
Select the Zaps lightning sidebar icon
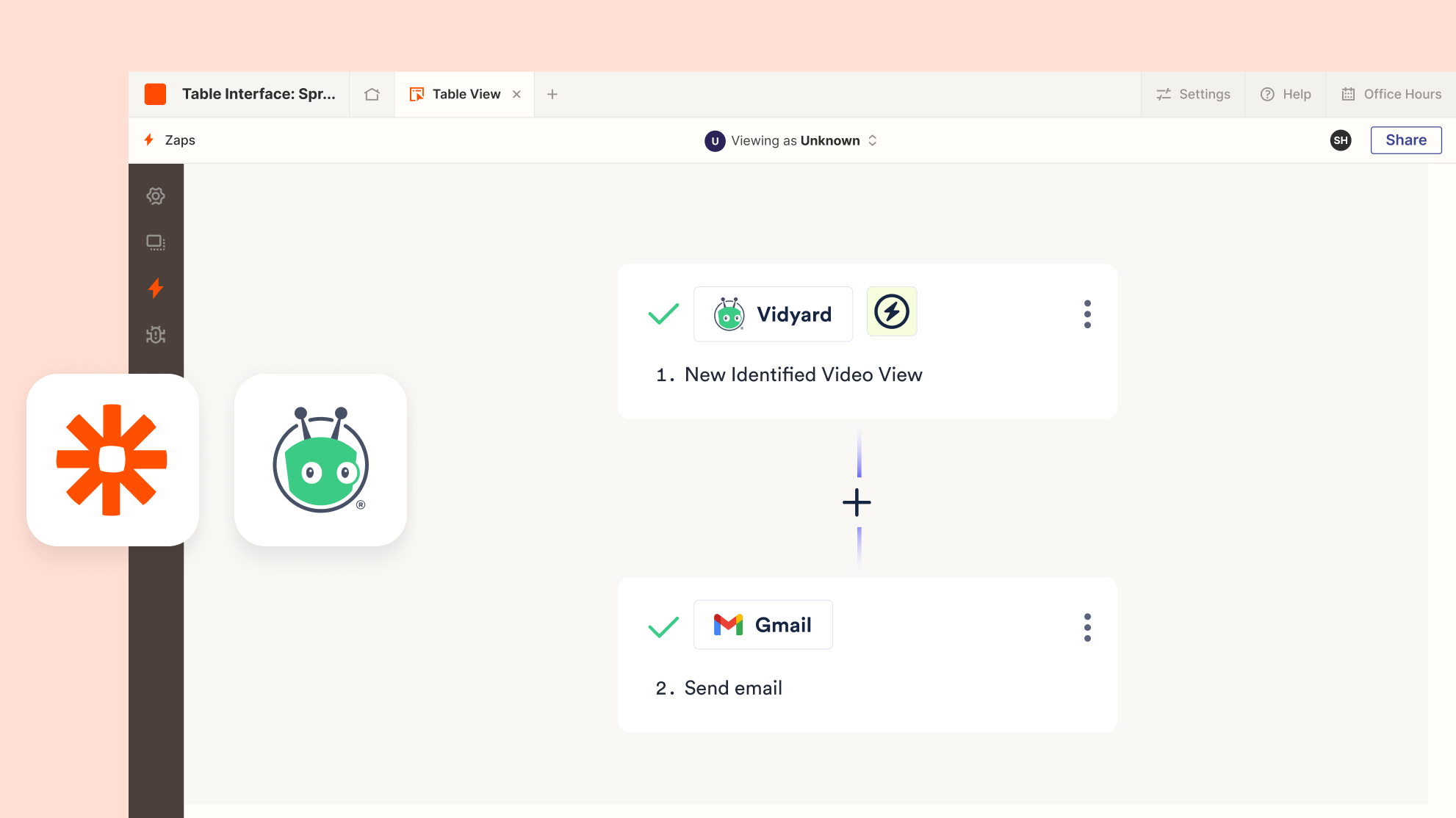(x=156, y=289)
